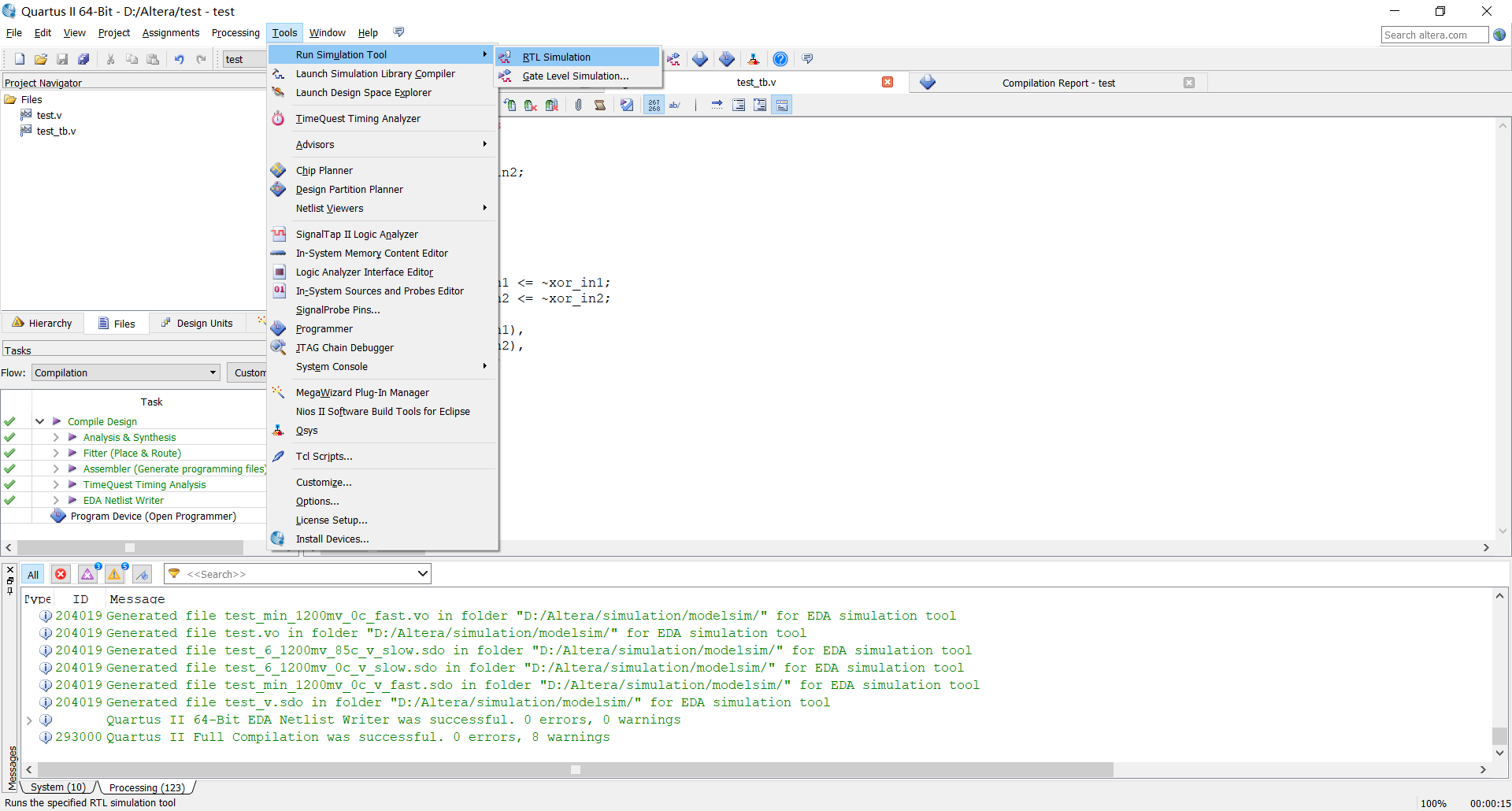The width and height of the screenshot is (1512, 811).
Task: Click inside the altera.com search field
Action: pyautogui.click(x=1433, y=35)
